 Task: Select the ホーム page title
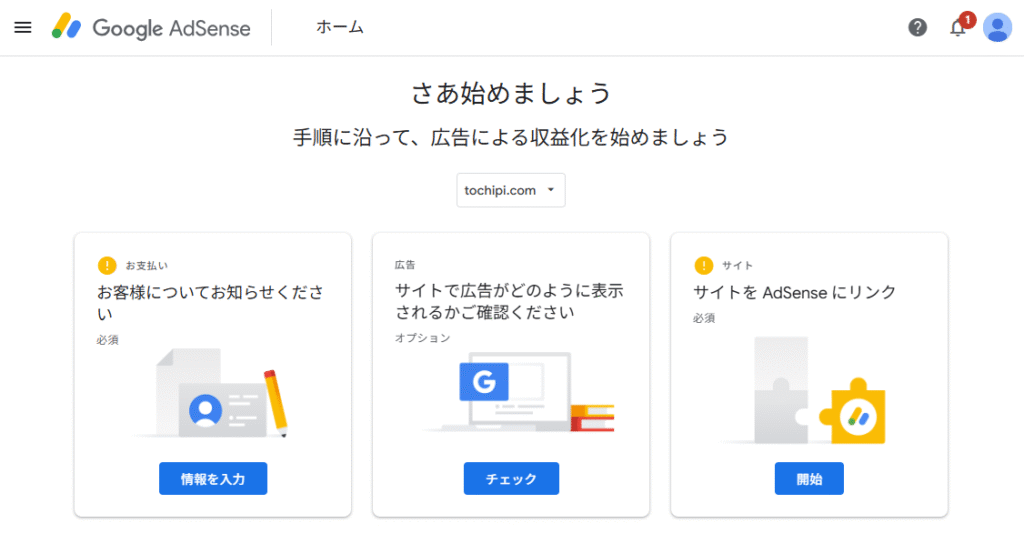340,27
